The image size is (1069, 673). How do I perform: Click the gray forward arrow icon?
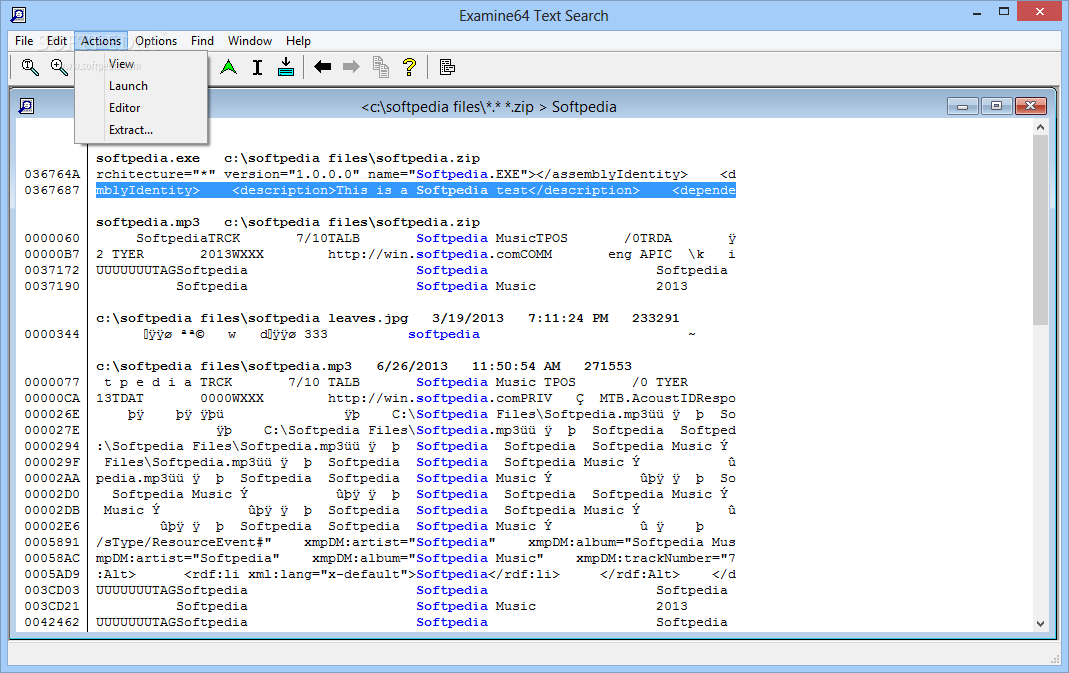[x=351, y=67]
